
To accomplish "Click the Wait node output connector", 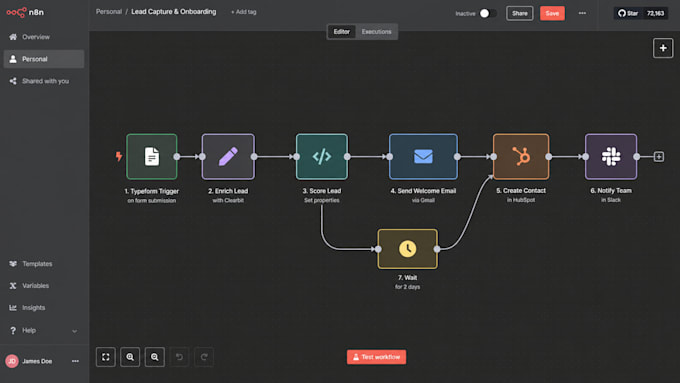I will coord(437,249).
